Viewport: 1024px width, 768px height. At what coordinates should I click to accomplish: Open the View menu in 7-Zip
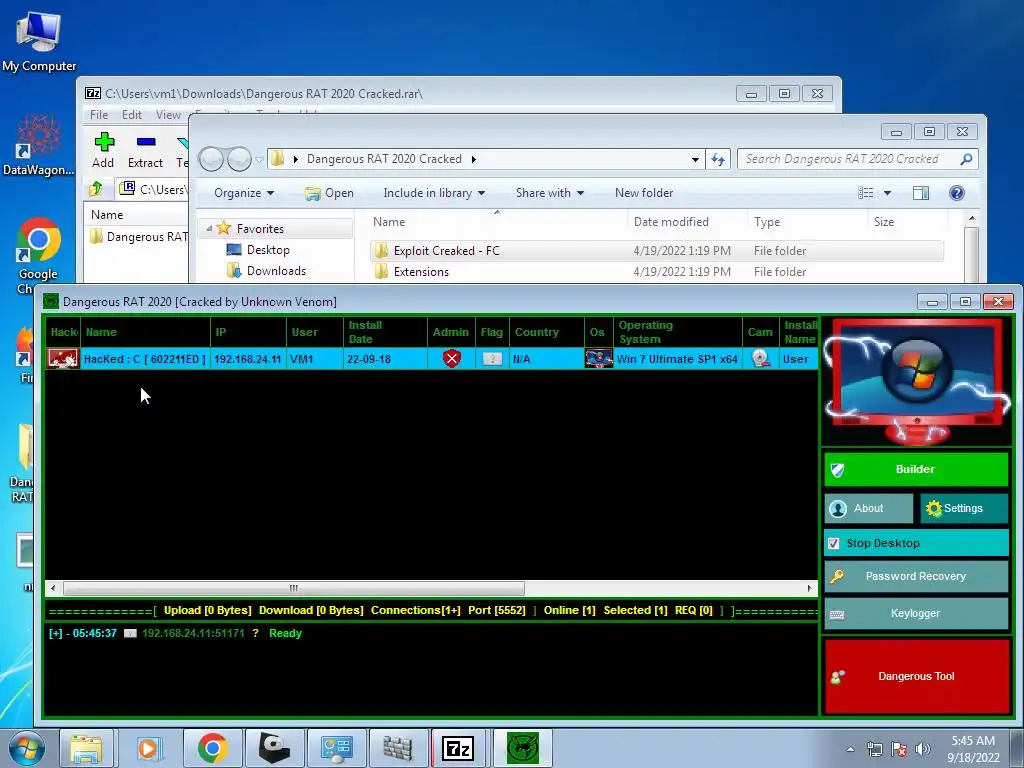tap(168, 115)
